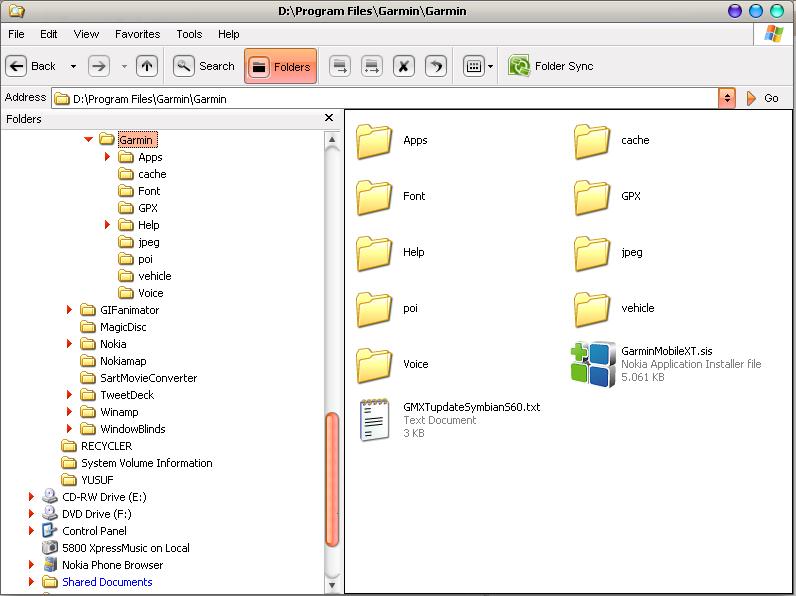Click the Copy To toolbar icon
The height and width of the screenshot is (596, 796).
click(x=372, y=66)
